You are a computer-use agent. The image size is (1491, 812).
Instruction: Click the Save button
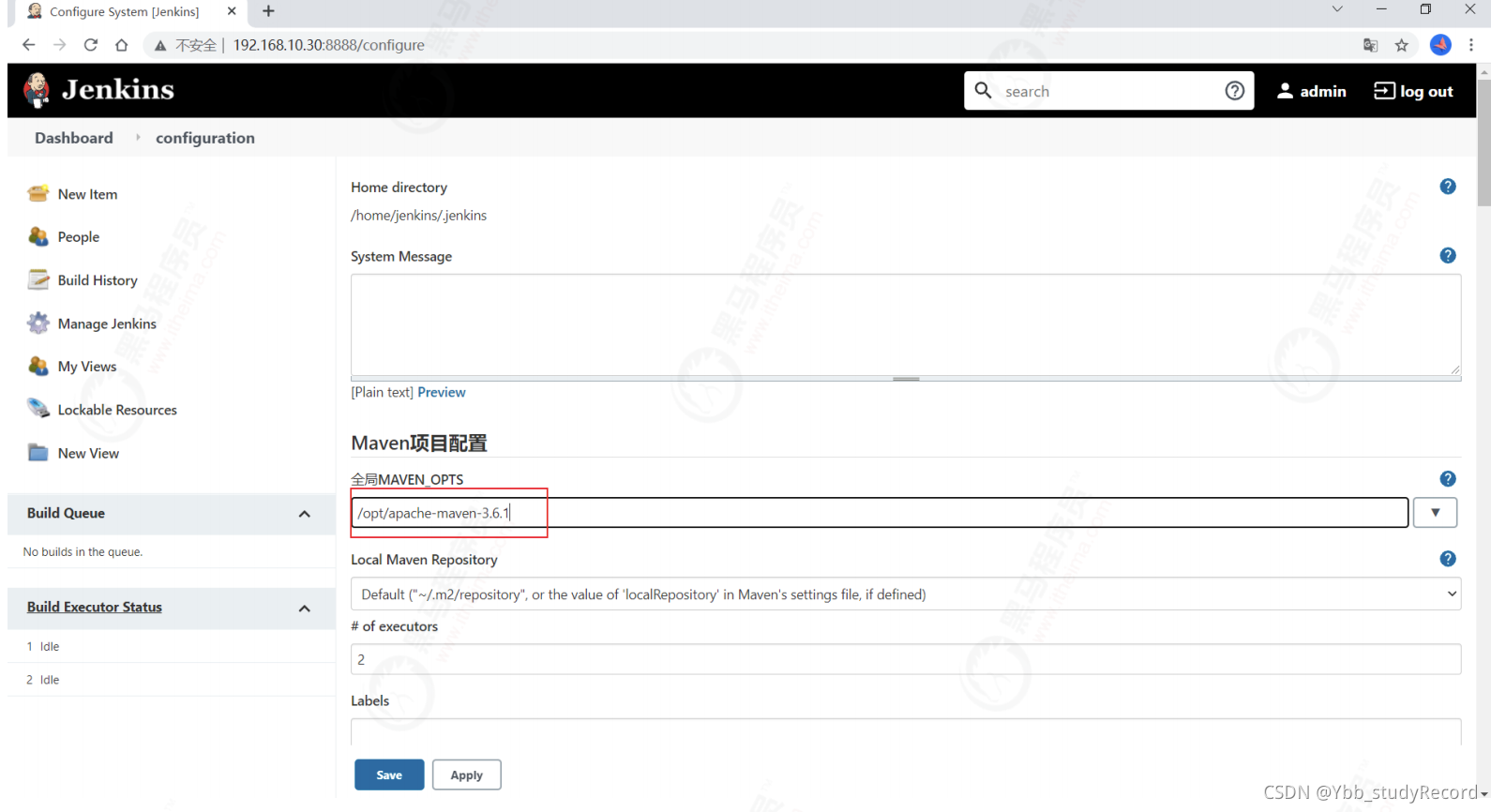389,774
